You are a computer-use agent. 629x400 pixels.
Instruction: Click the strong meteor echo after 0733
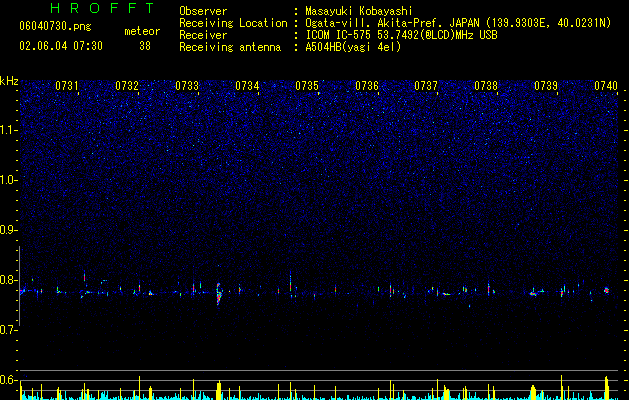point(219,294)
